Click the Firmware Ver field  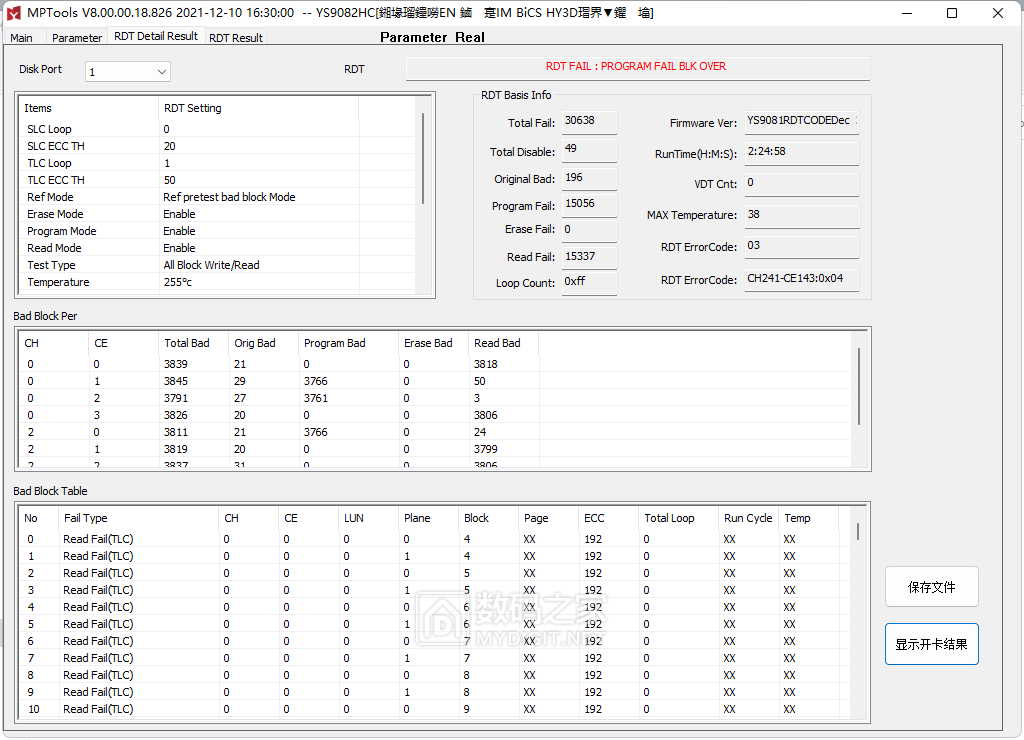pos(801,121)
